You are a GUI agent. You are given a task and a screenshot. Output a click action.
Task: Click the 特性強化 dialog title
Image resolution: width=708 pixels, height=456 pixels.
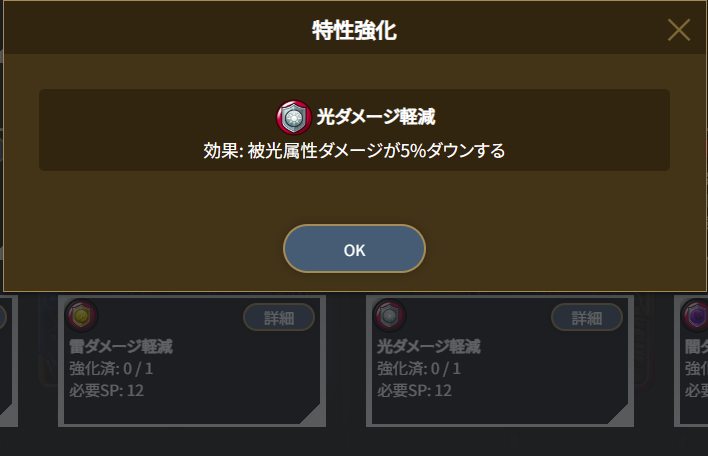[x=354, y=30]
